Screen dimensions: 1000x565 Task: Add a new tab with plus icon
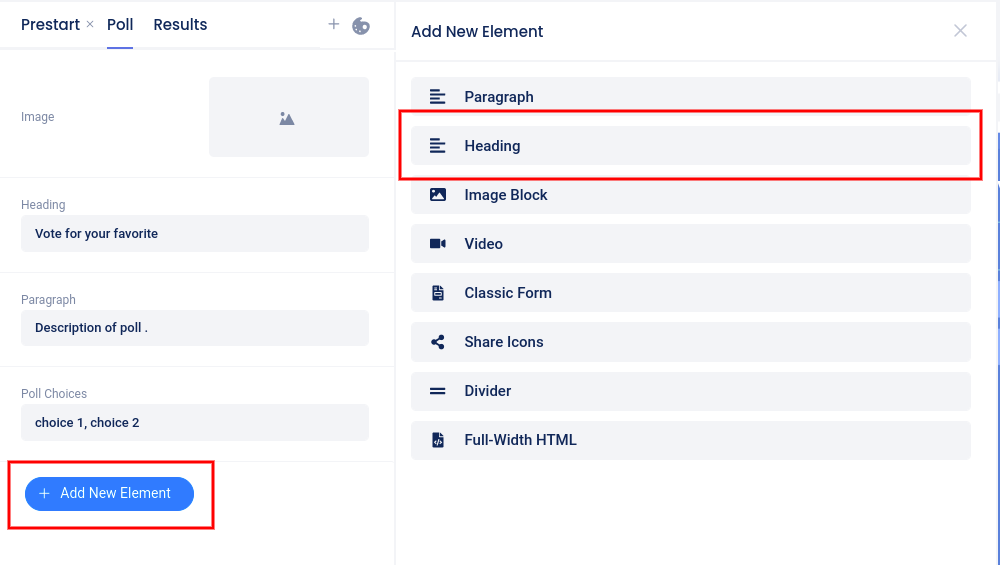(334, 24)
